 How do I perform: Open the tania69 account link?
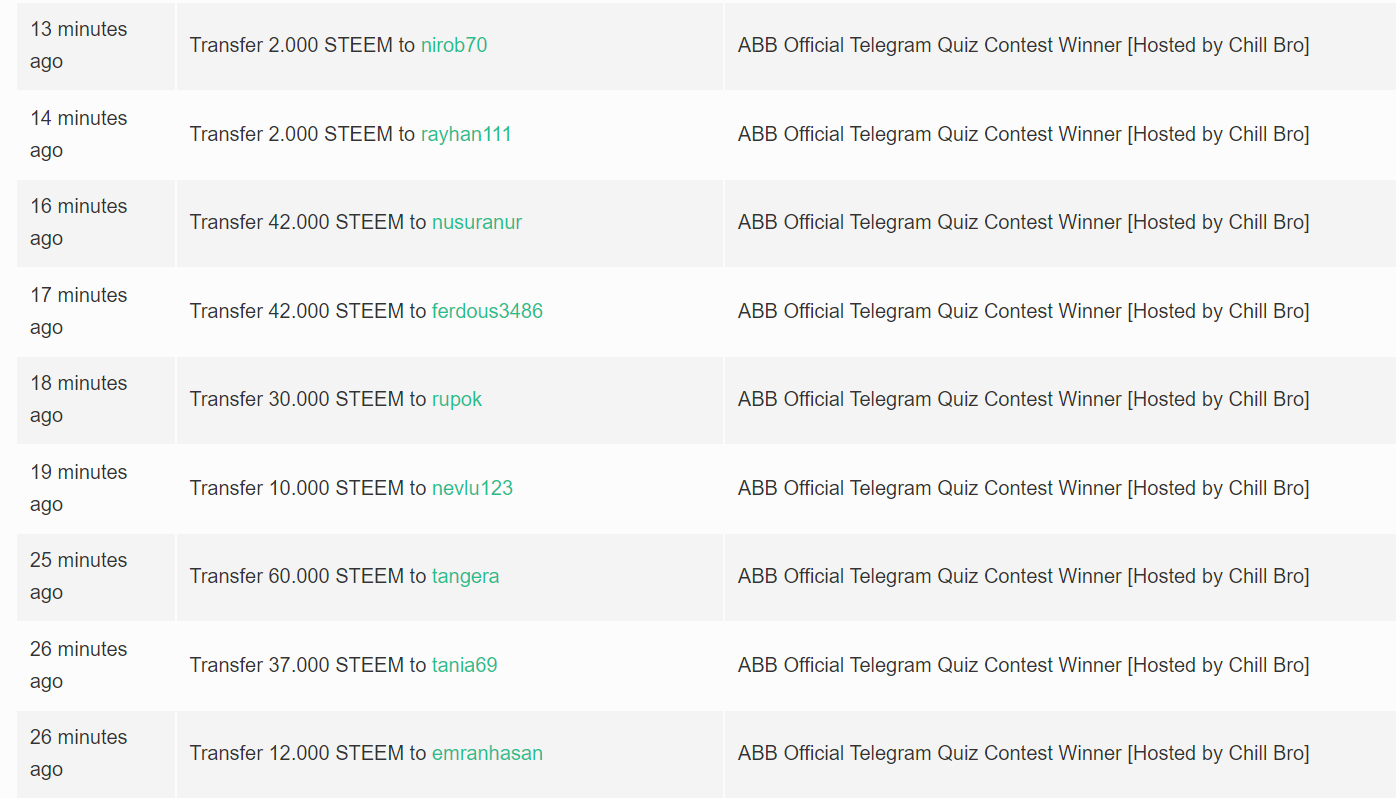pos(464,665)
